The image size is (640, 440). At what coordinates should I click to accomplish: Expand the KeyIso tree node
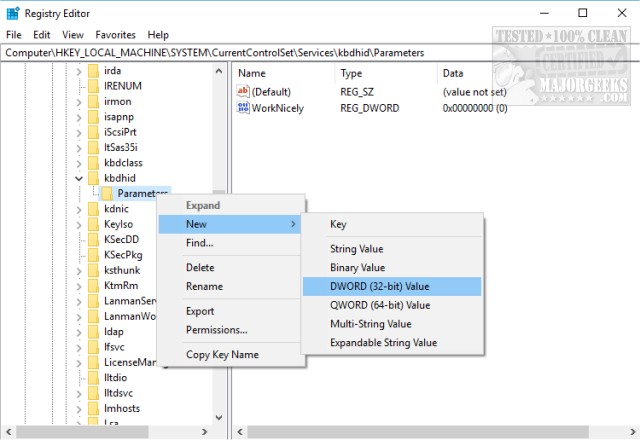point(79,225)
